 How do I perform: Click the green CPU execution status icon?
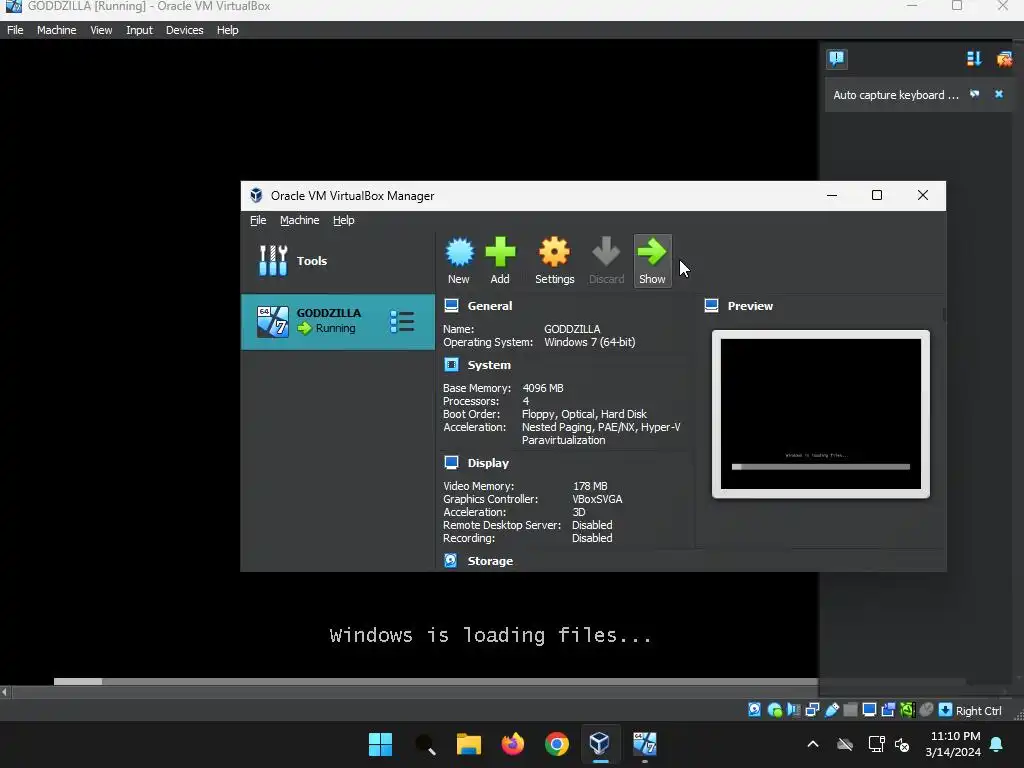pos(907,710)
